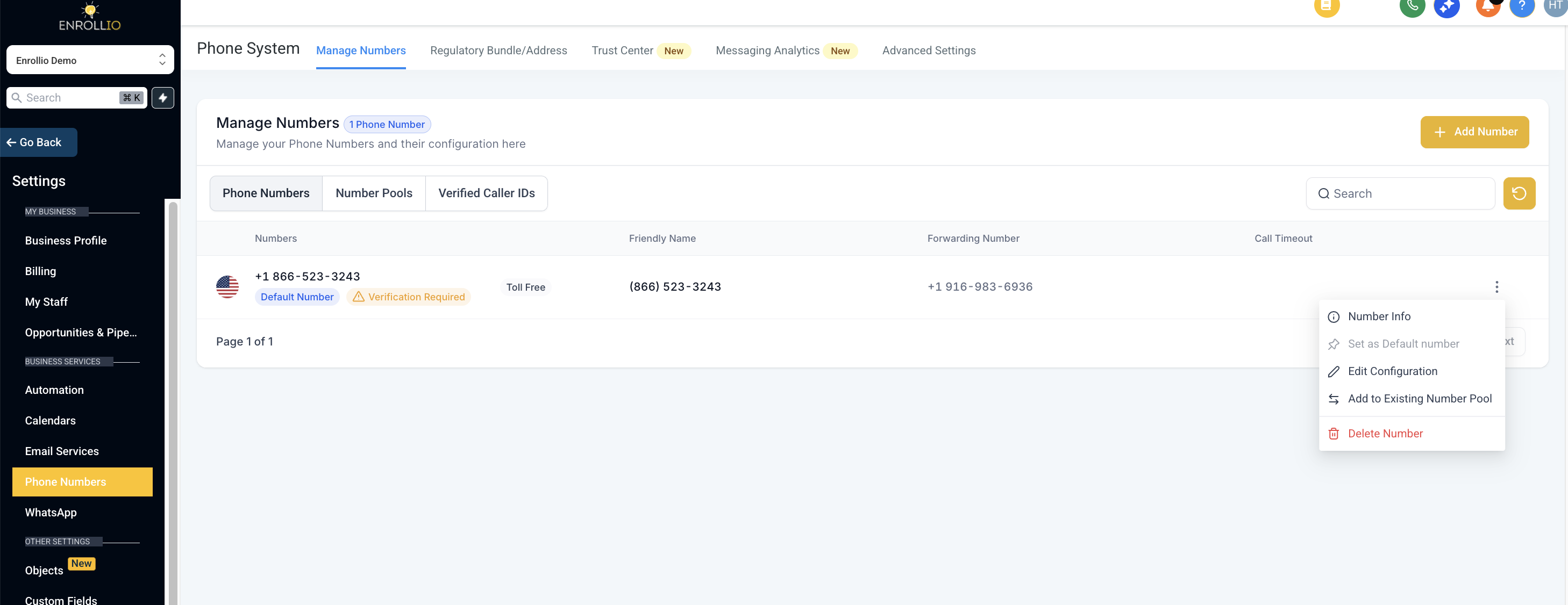Screen dimensions: 1568x605
Task: Switch to Manage Numbers tab
Action: (361, 51)
